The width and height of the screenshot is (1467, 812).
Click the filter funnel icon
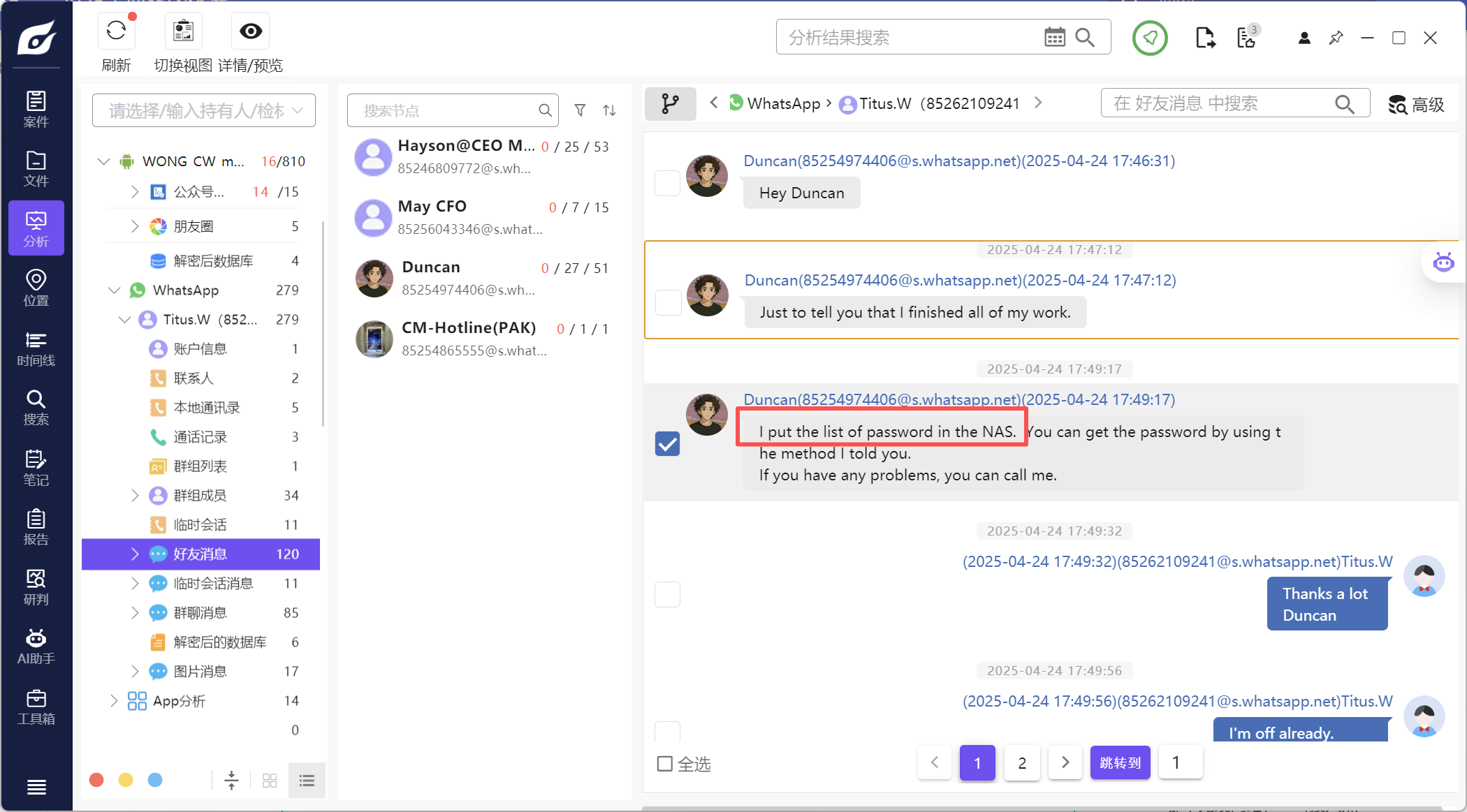580,110
